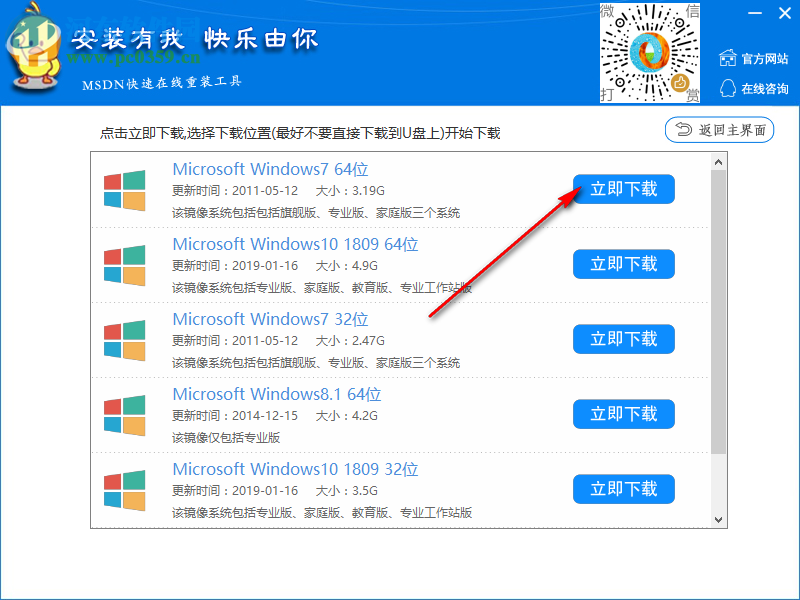Click the WeChat QR code image
The width and height of the screenshot is (800, 600).
[x=649, y=52]
